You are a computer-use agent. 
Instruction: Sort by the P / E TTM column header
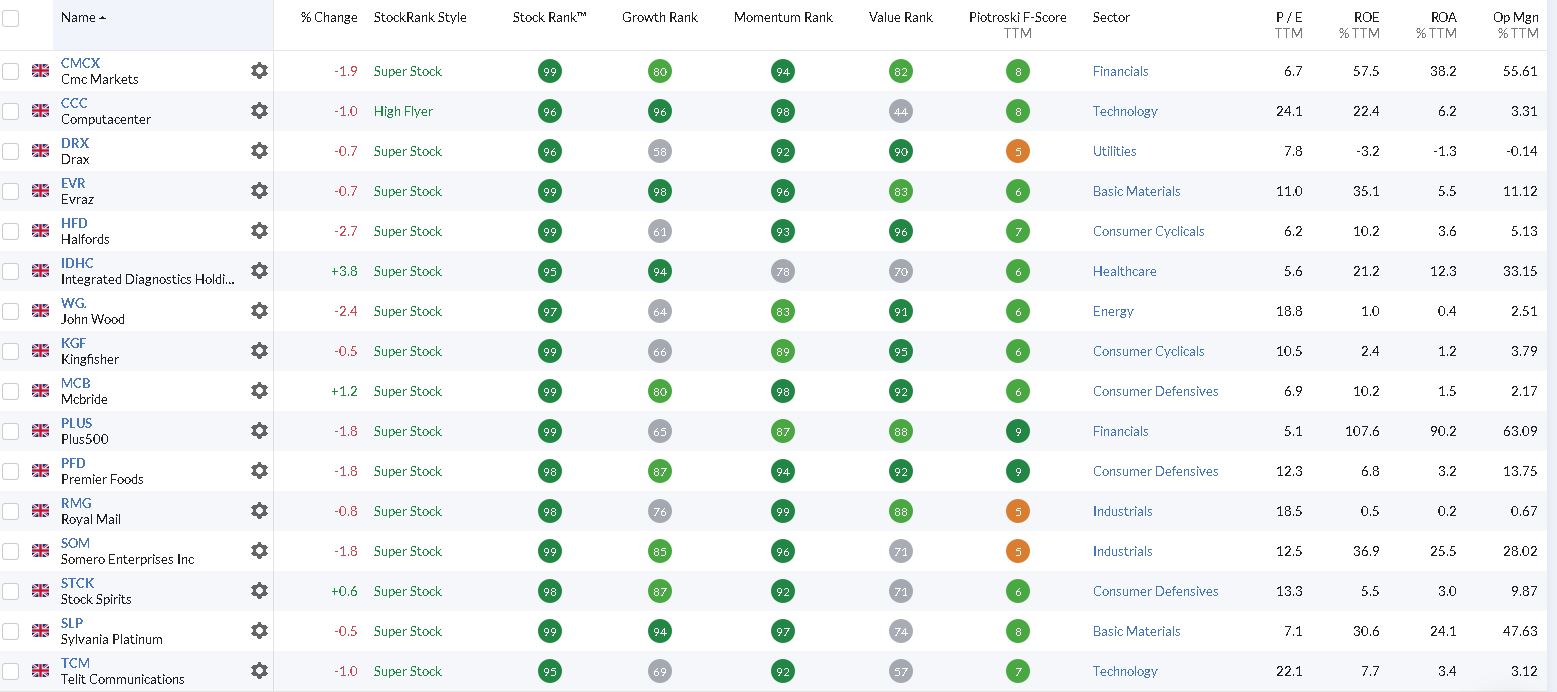pyautogui.click(x=1288, y=25)
